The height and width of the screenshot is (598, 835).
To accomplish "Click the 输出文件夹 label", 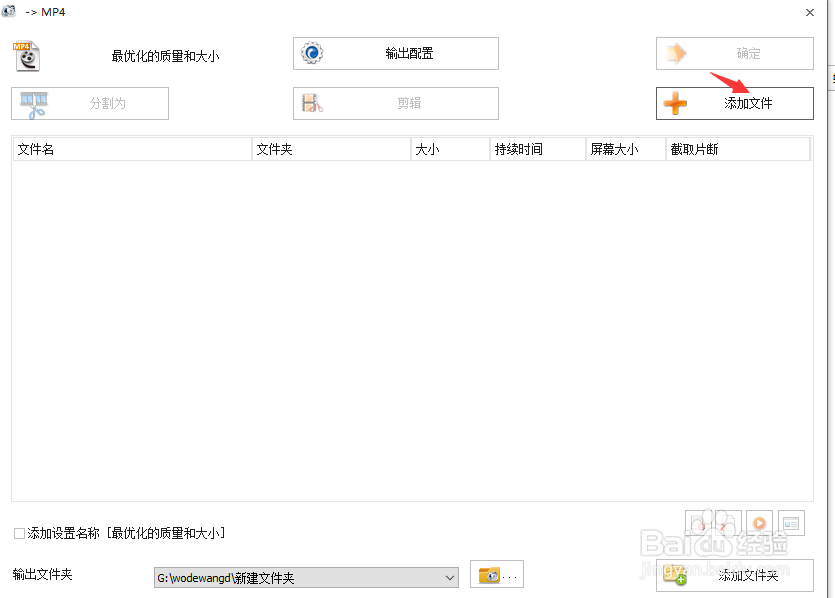I will (x=42, y=575).
